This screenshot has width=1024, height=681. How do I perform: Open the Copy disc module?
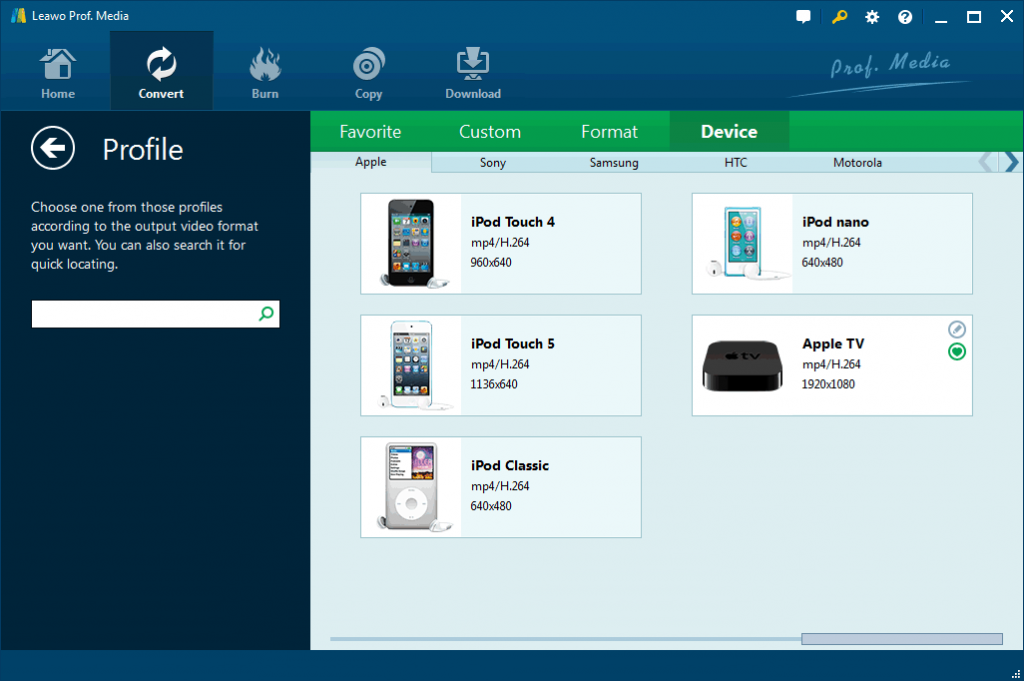[x=368, y=72]
